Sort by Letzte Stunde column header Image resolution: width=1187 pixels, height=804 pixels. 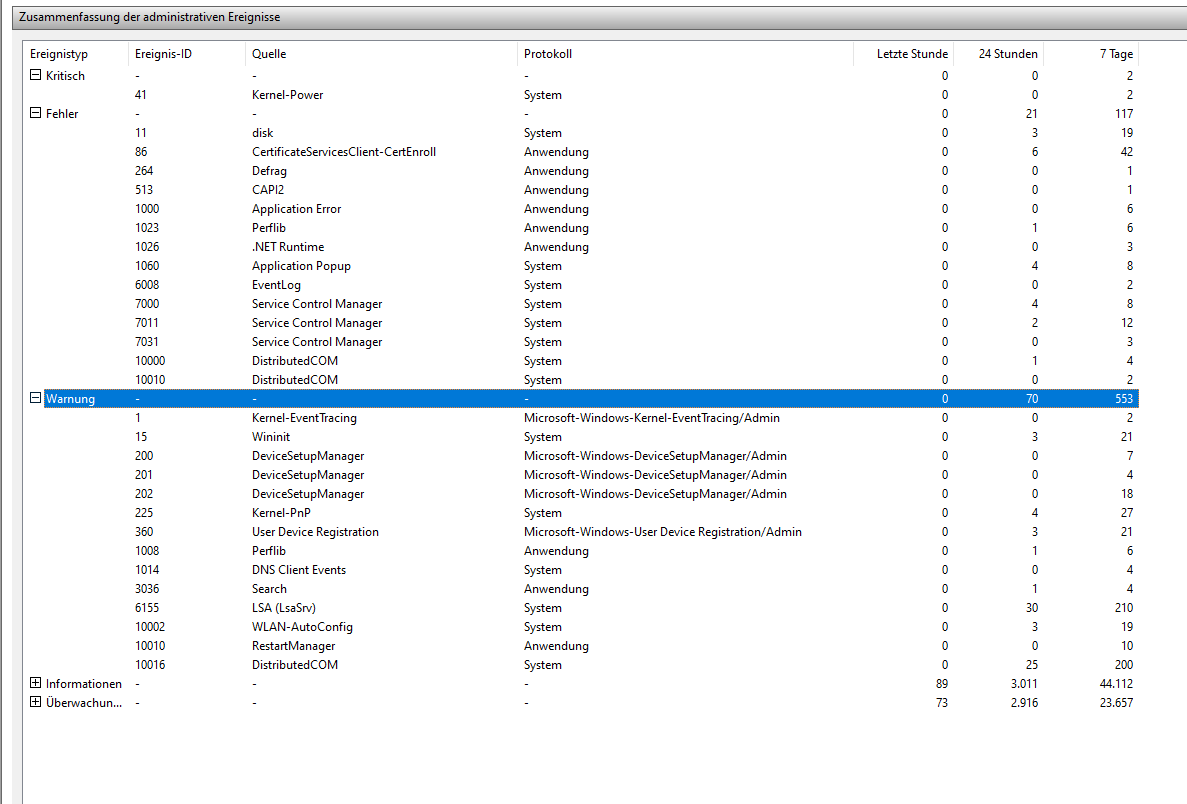click(903, 54)
